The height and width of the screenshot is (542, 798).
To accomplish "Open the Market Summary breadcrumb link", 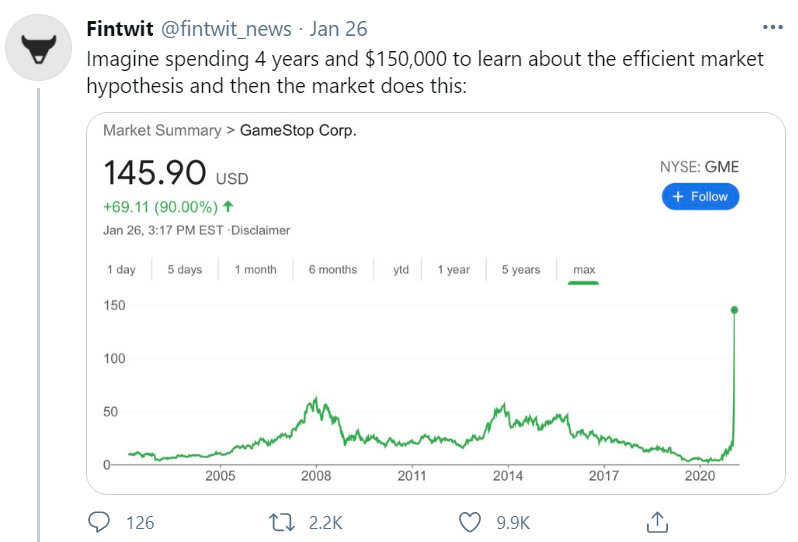I will point(162,131).
